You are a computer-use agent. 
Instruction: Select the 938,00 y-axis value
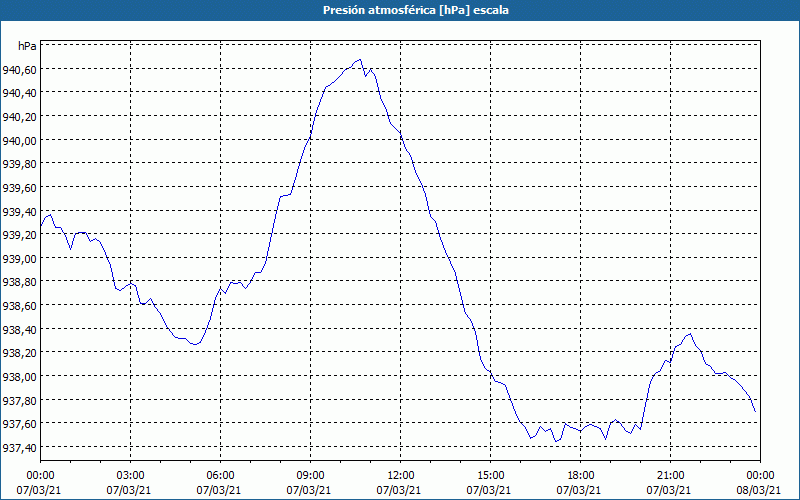[19, 377]
